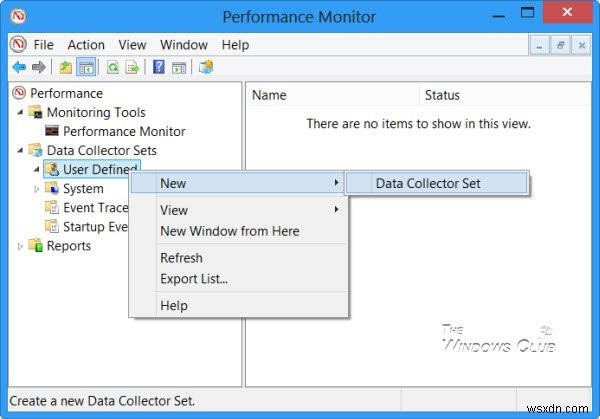Select the Performance root tree item
The image size is (600, 419).
point(66,94)
